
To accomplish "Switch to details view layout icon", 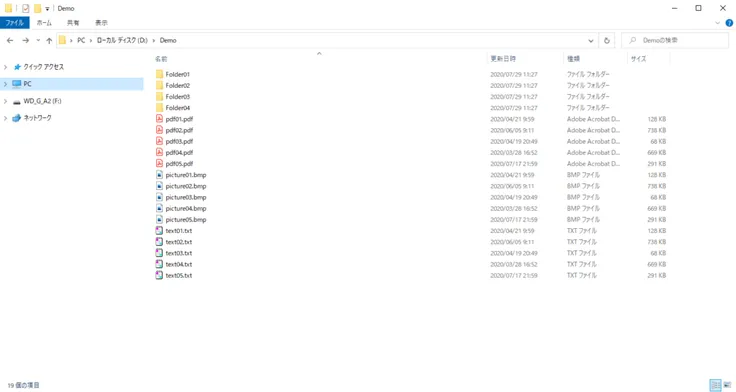I will pyautogui.click(x=715, y=385).
